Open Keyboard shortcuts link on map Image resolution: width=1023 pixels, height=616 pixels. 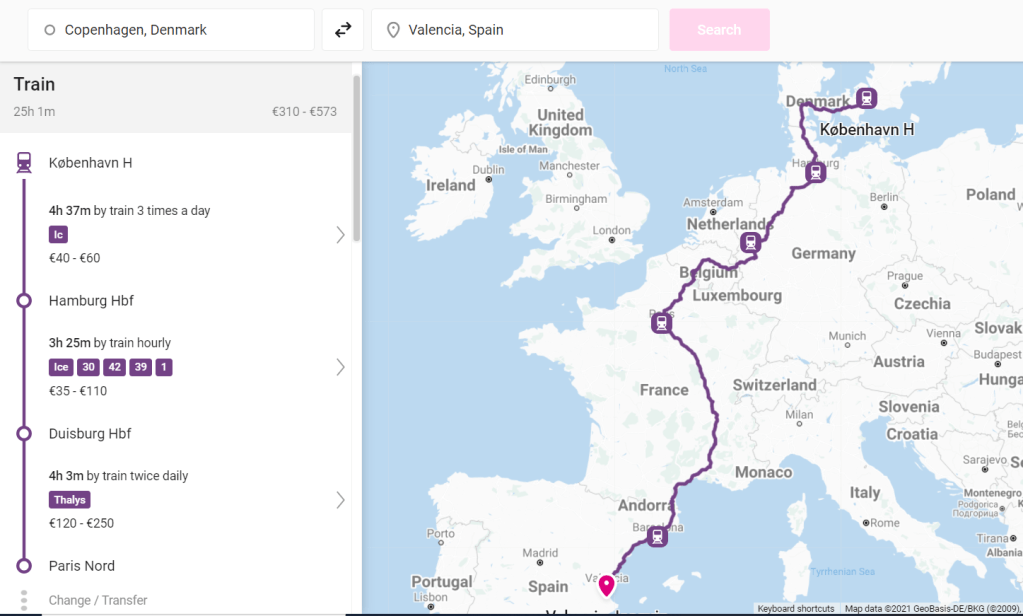coord(796,609)
